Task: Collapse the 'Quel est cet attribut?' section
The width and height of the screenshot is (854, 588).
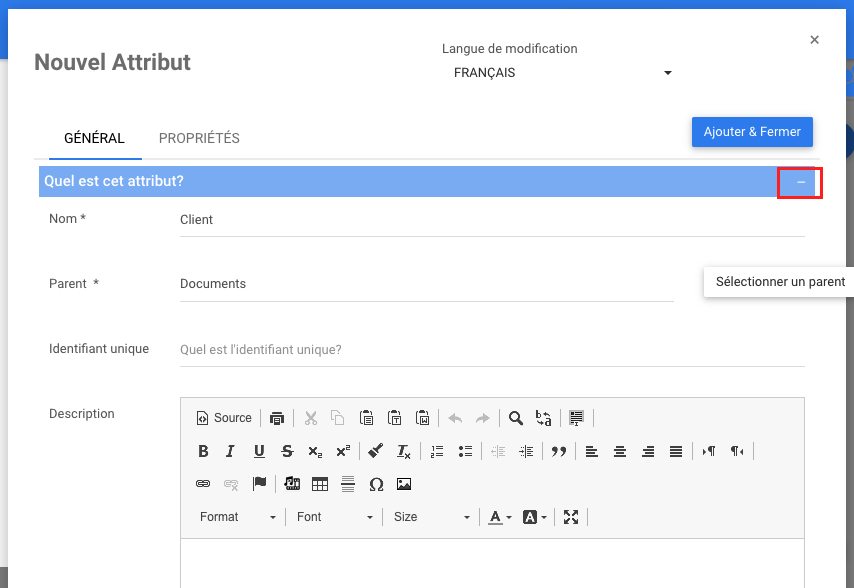Action: 800,182
